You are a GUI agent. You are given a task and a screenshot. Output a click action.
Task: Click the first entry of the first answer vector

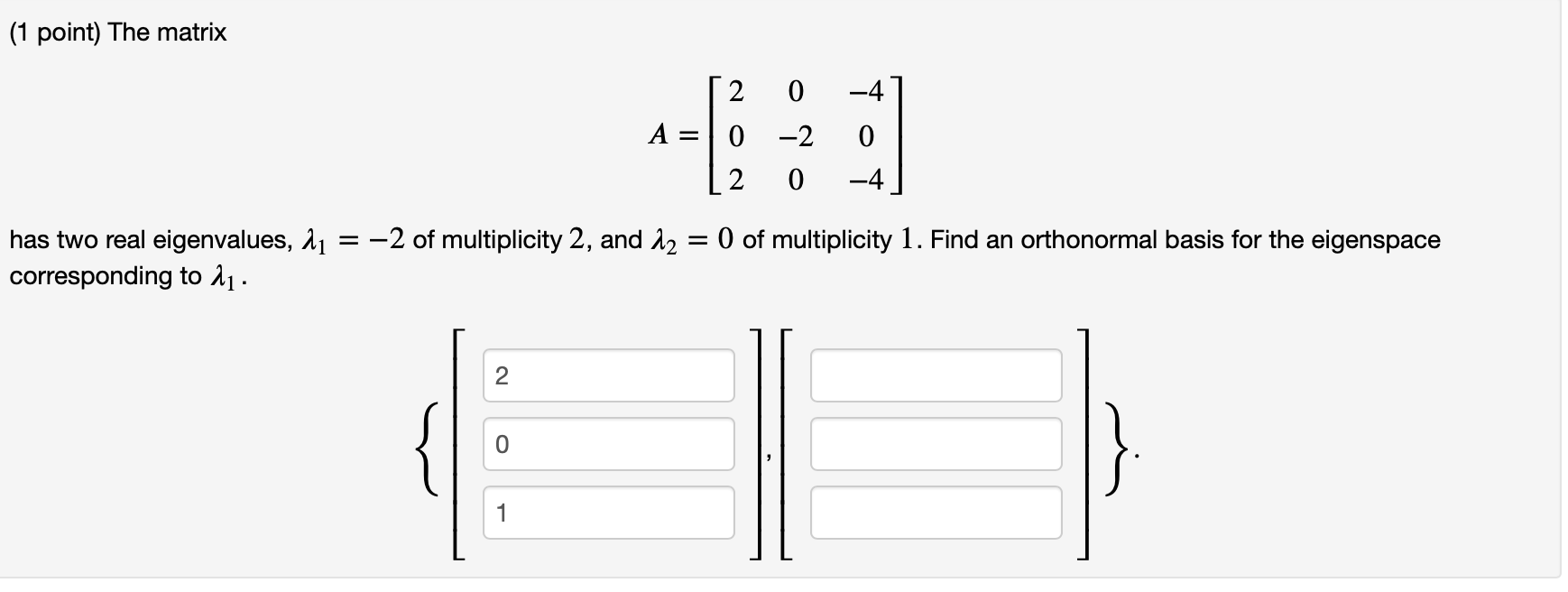point(608,375)
